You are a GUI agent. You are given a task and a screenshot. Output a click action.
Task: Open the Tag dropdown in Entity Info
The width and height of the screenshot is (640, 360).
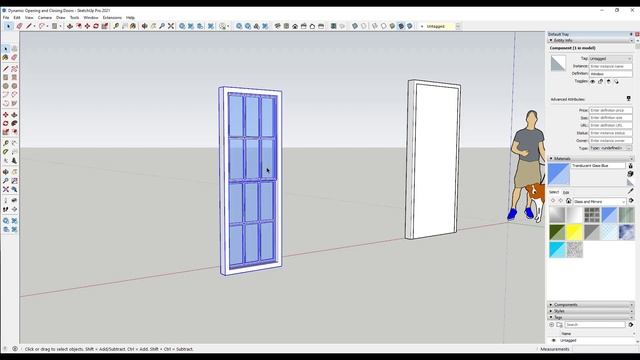click(611, 59)
